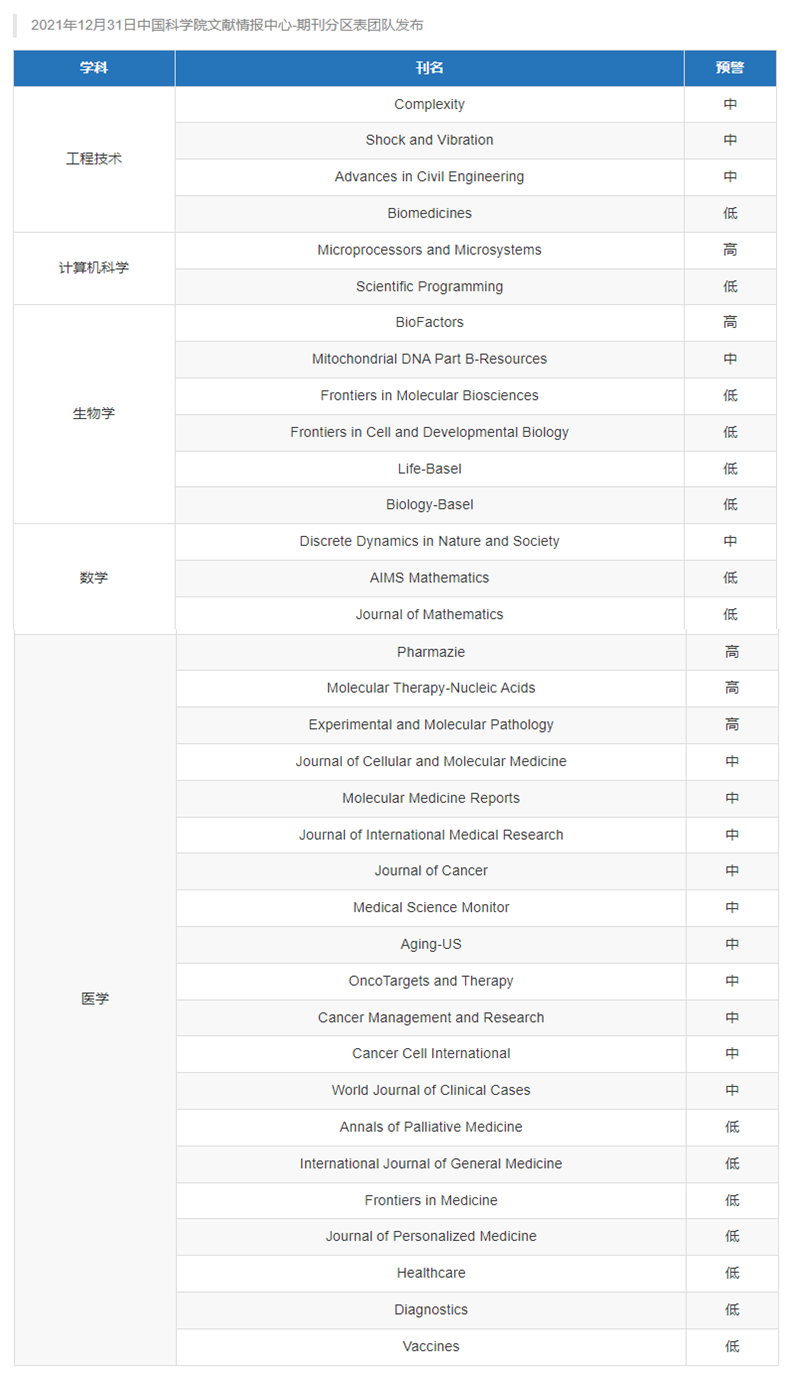Click Microprocessors and Microsystems entry

coord(429,250)
